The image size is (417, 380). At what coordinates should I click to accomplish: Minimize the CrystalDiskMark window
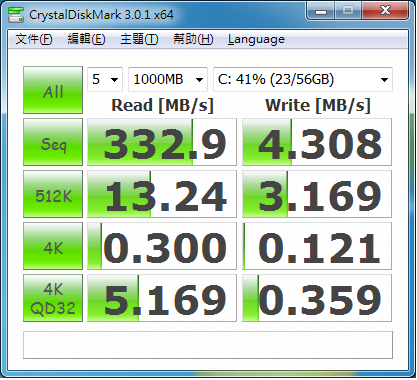pyautogui.click(x=321, y=11)
